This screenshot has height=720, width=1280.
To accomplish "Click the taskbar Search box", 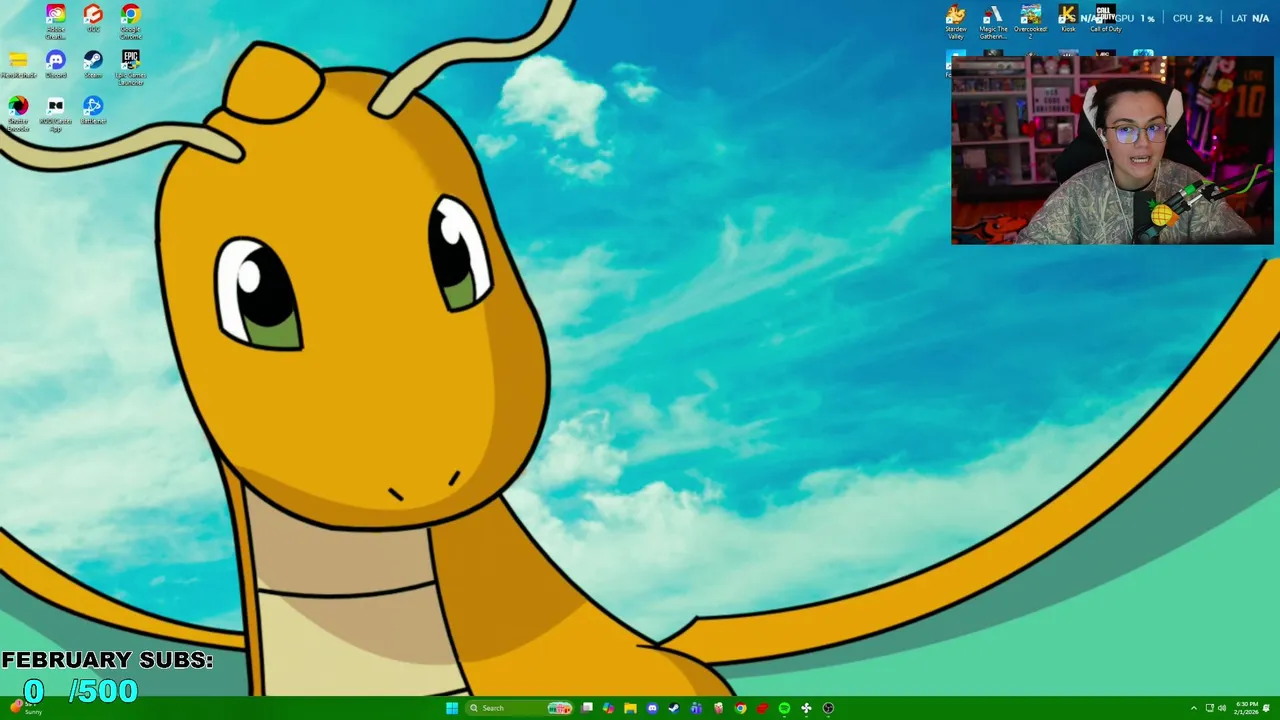I will point(519,708).
